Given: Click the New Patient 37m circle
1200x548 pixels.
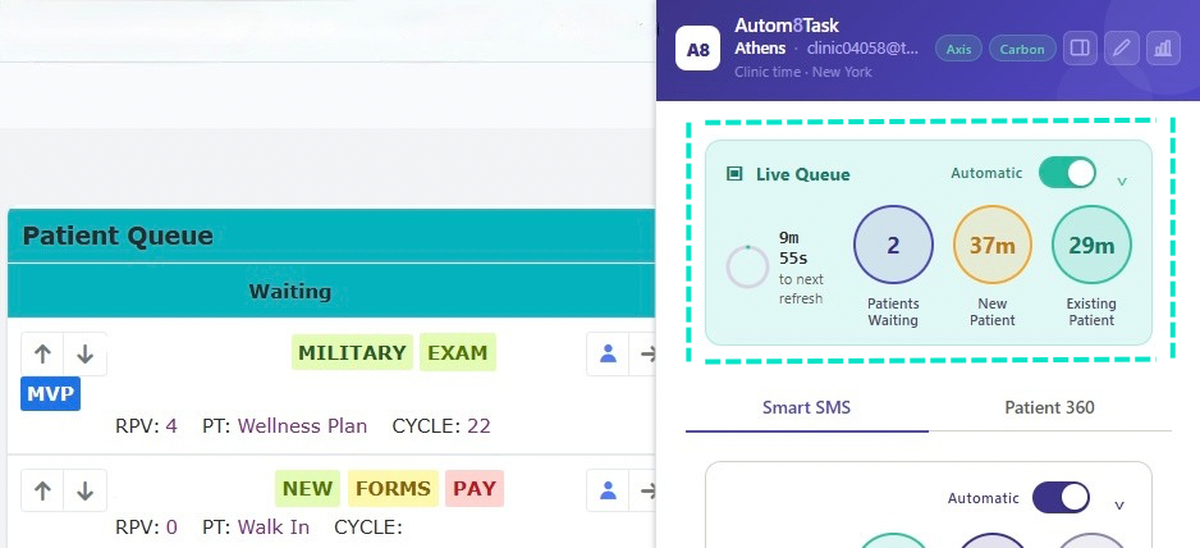Looking at the screenshot, I should pos(992,245).
